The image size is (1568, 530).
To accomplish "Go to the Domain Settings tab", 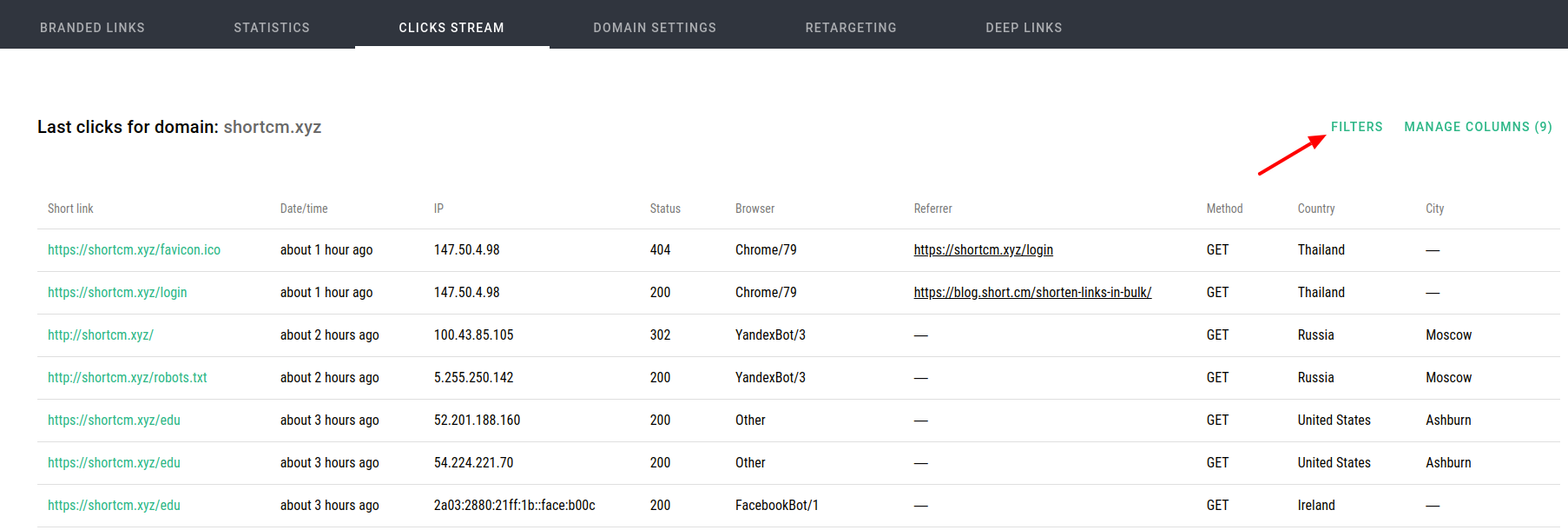I will tap(655, 28).
